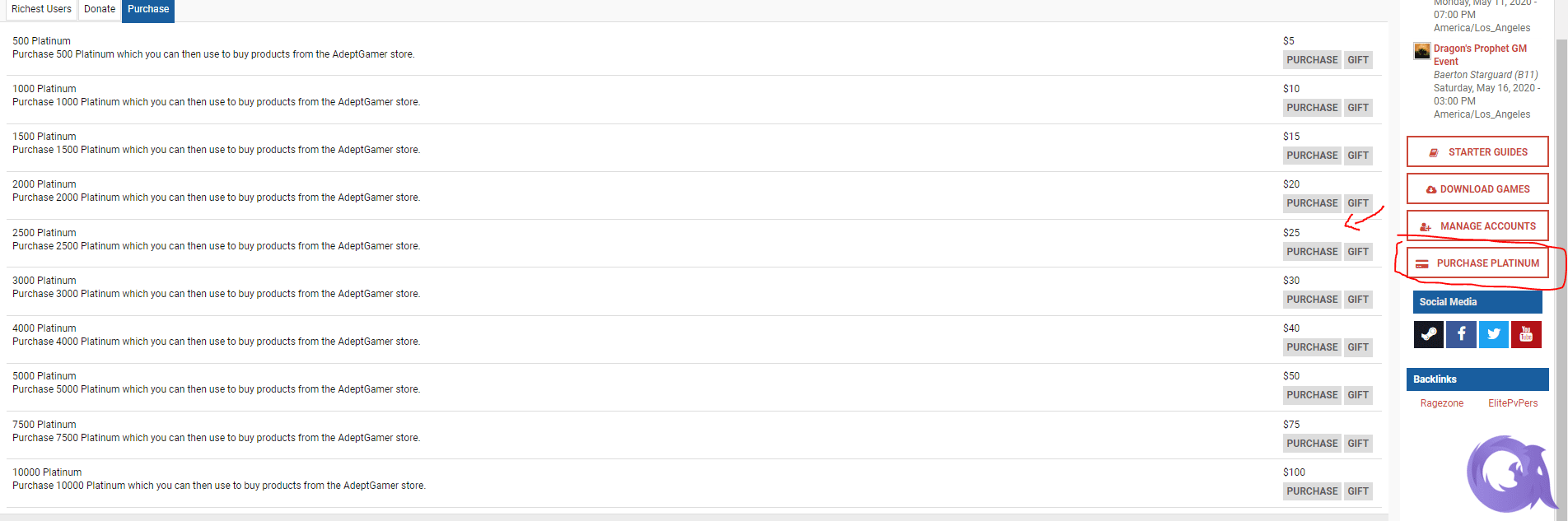Open the Ragezone backlink
The height and width of the screenshot is (521, 1568).
(x=1442, y=403)
